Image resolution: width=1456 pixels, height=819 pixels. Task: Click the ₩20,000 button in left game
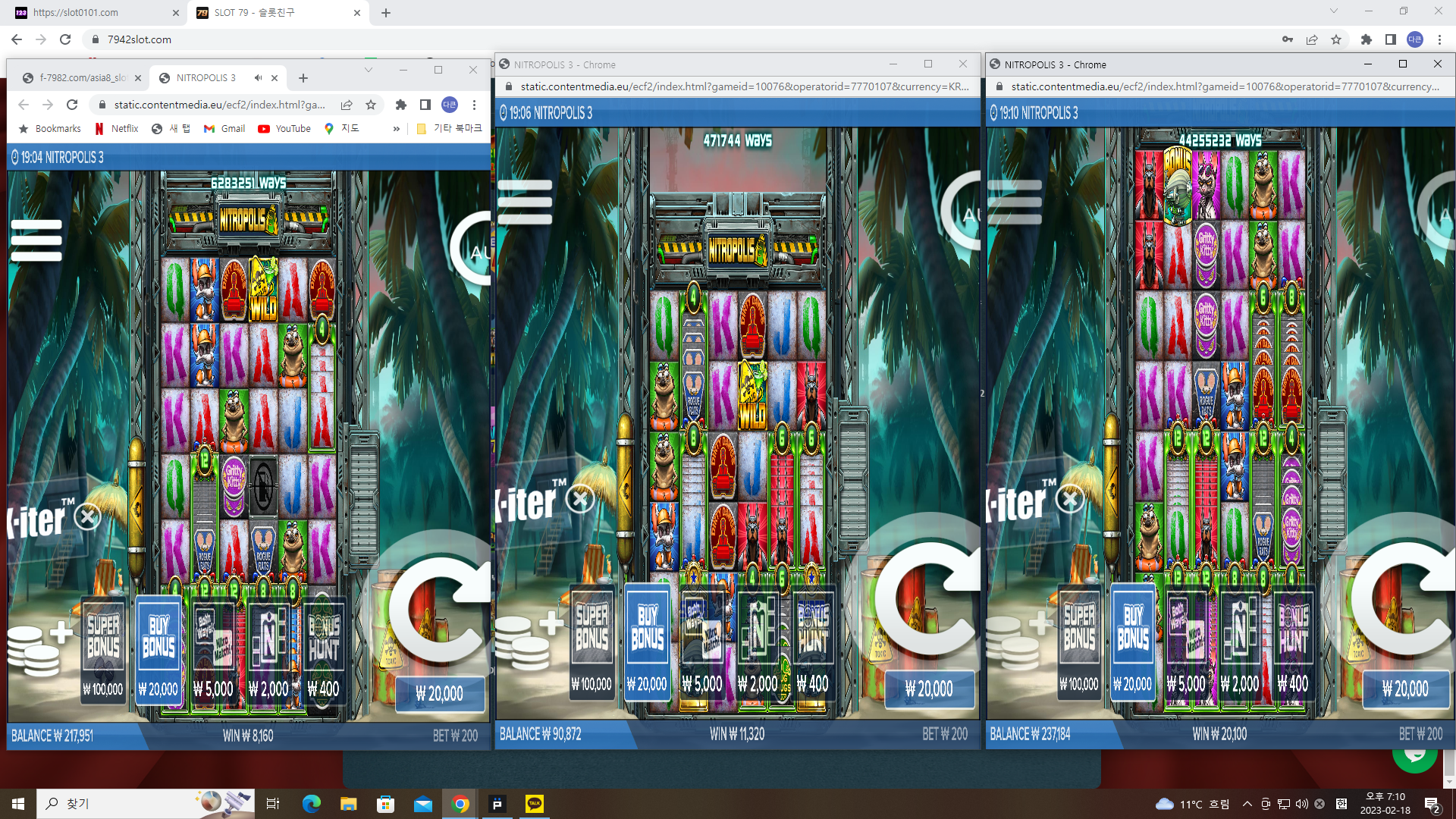[x=440, y=694]
